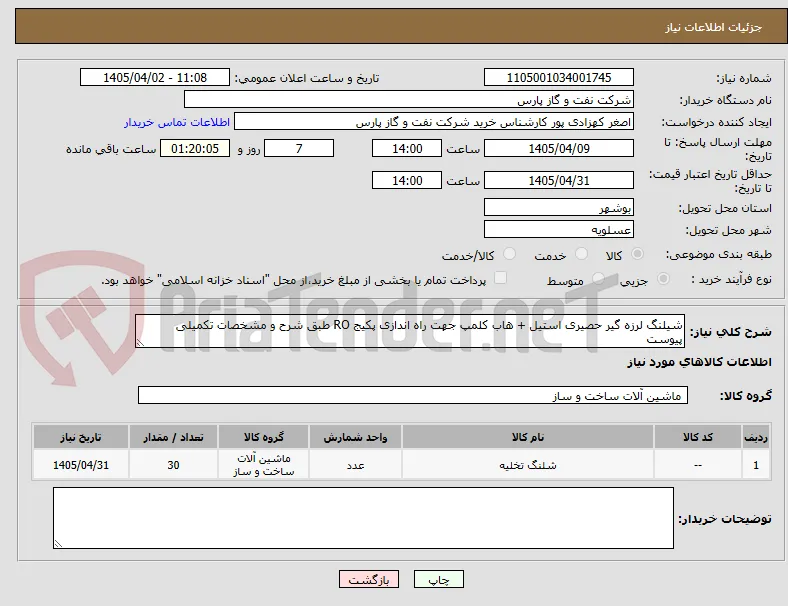The image size is (788, 606).
Task: Select the کالا radio button
Action: coord(637,254)
